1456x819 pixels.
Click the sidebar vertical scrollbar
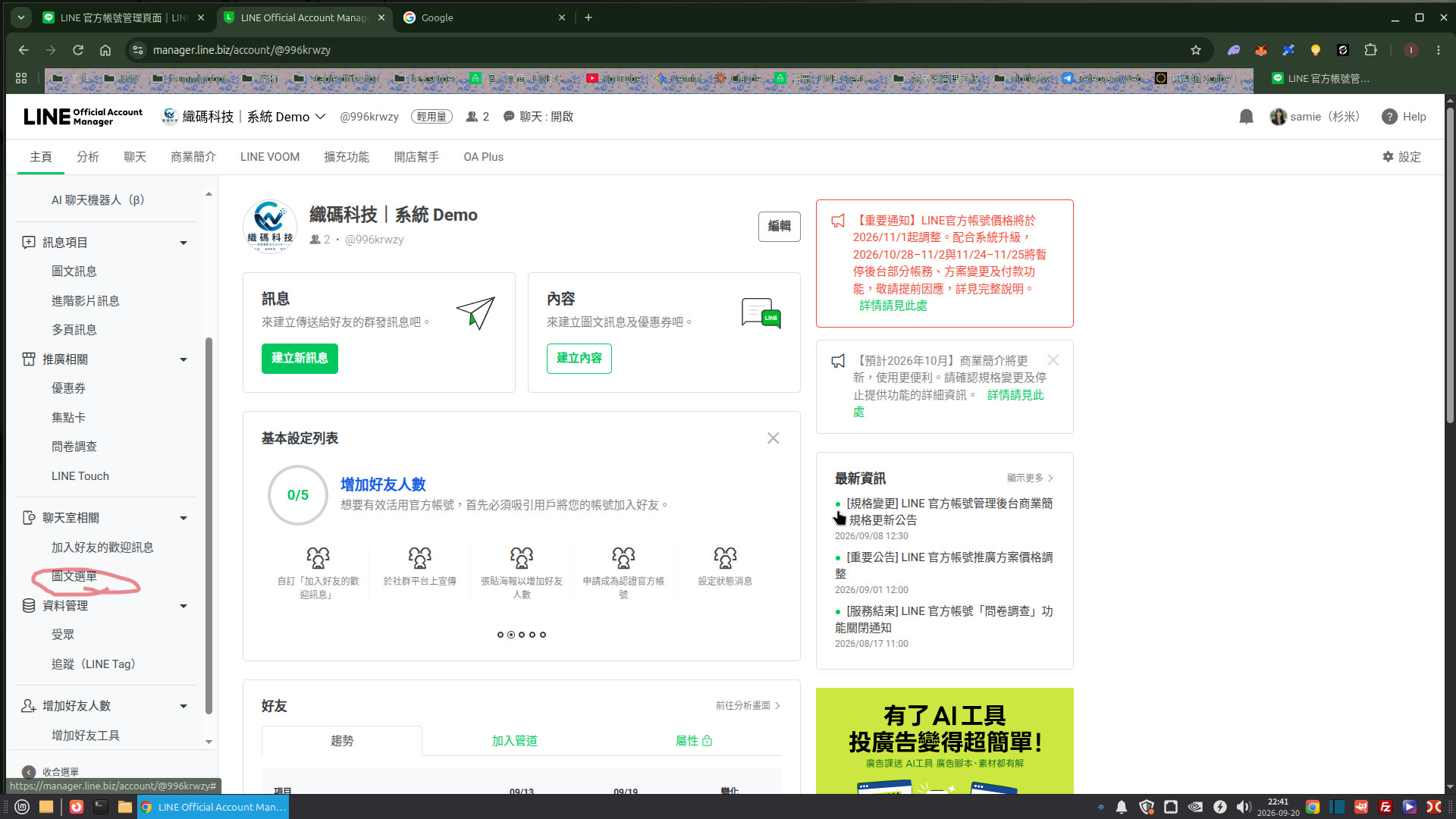point(209,526)
